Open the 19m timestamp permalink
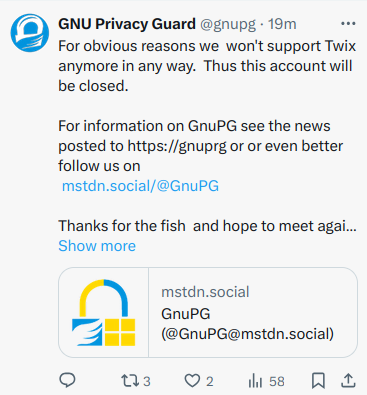Image resolution: width=367 pixels, height=395 pixels. [282, 24]
